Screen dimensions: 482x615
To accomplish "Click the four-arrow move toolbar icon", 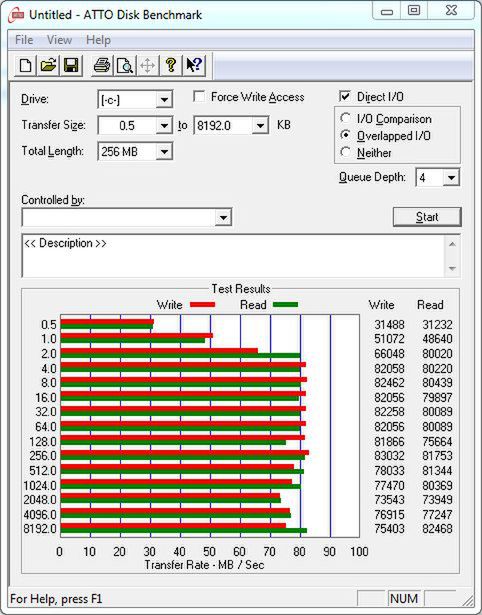I will [147, 65].
